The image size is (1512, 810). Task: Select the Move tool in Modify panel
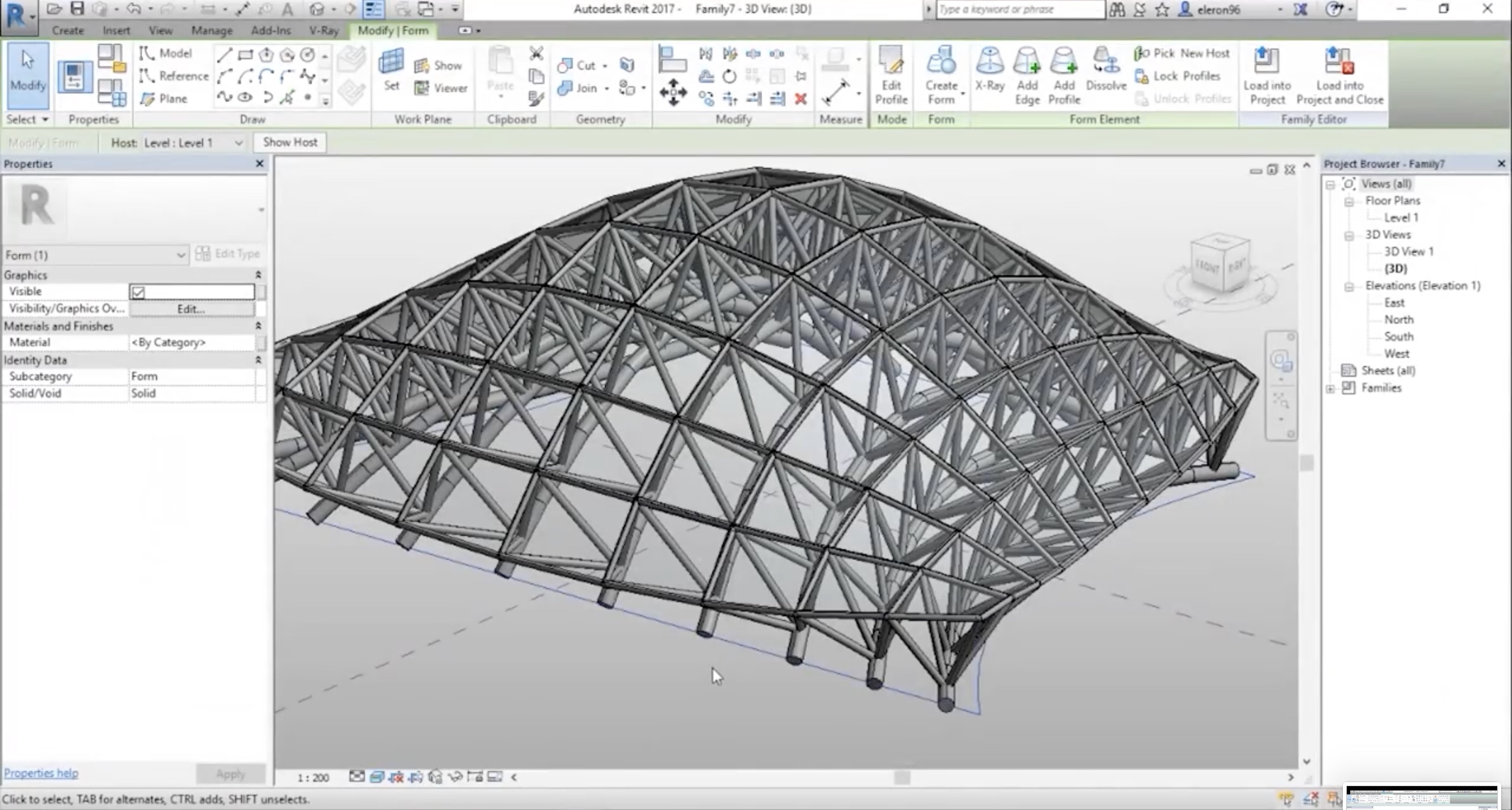(673, 92)
